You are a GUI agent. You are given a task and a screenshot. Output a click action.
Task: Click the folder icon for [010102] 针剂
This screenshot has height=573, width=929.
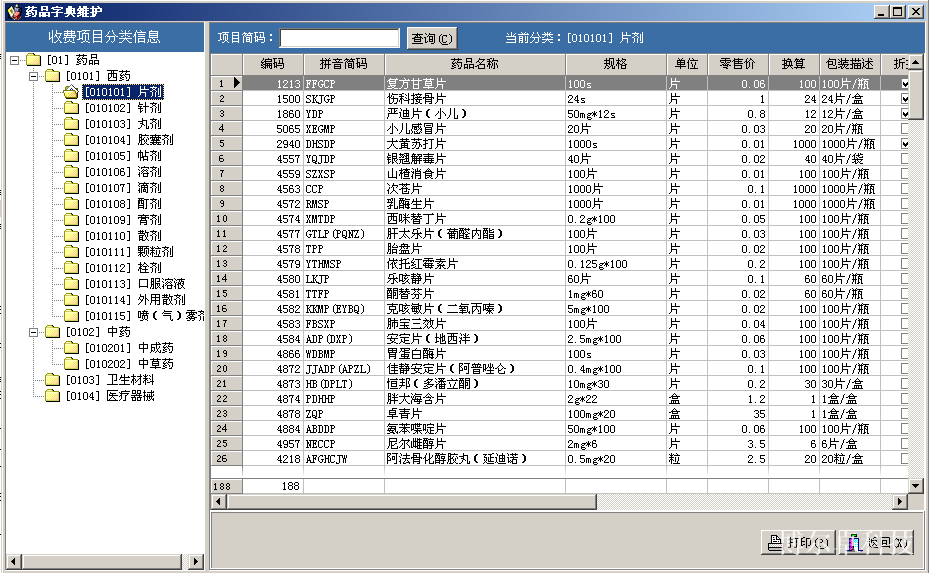coord(71,108)
